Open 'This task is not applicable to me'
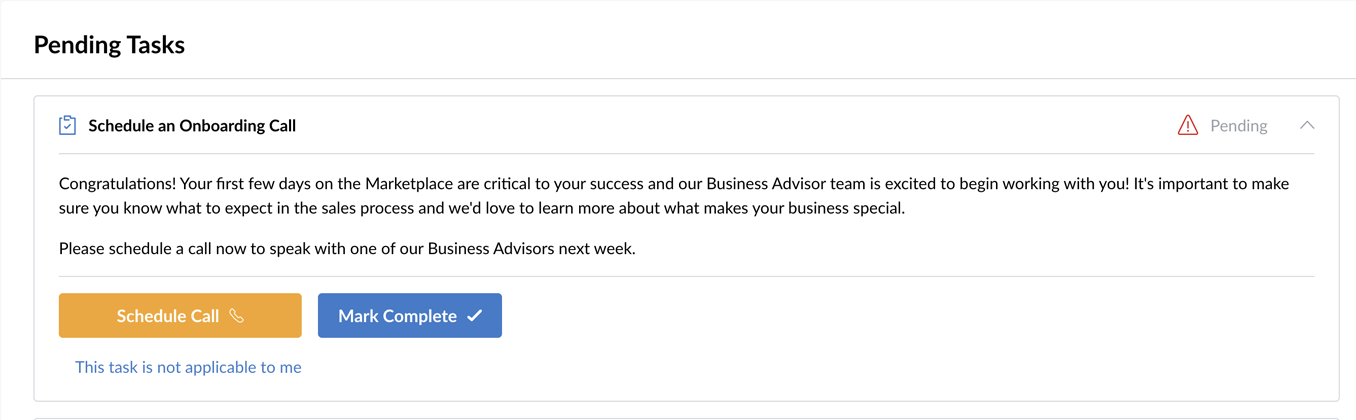Image resolution: width=1356 pixels, height=420 pixels. point(188,367)
